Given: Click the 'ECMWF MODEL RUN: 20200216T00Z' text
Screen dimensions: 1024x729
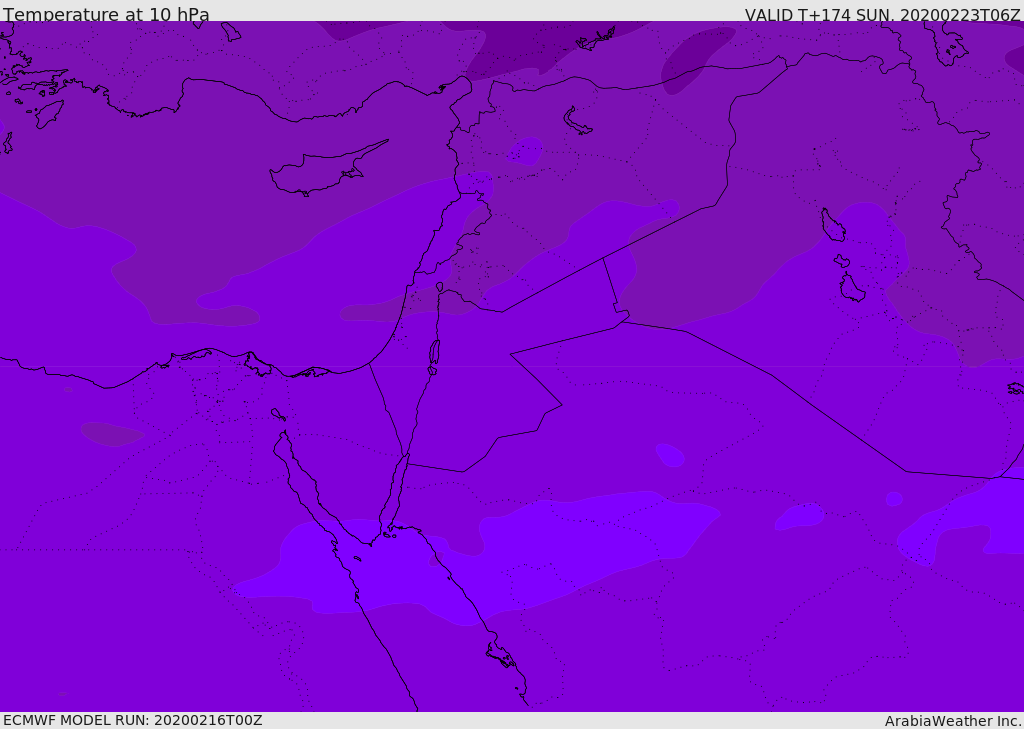Looking at the screenshot, I should tap(133, 720).
